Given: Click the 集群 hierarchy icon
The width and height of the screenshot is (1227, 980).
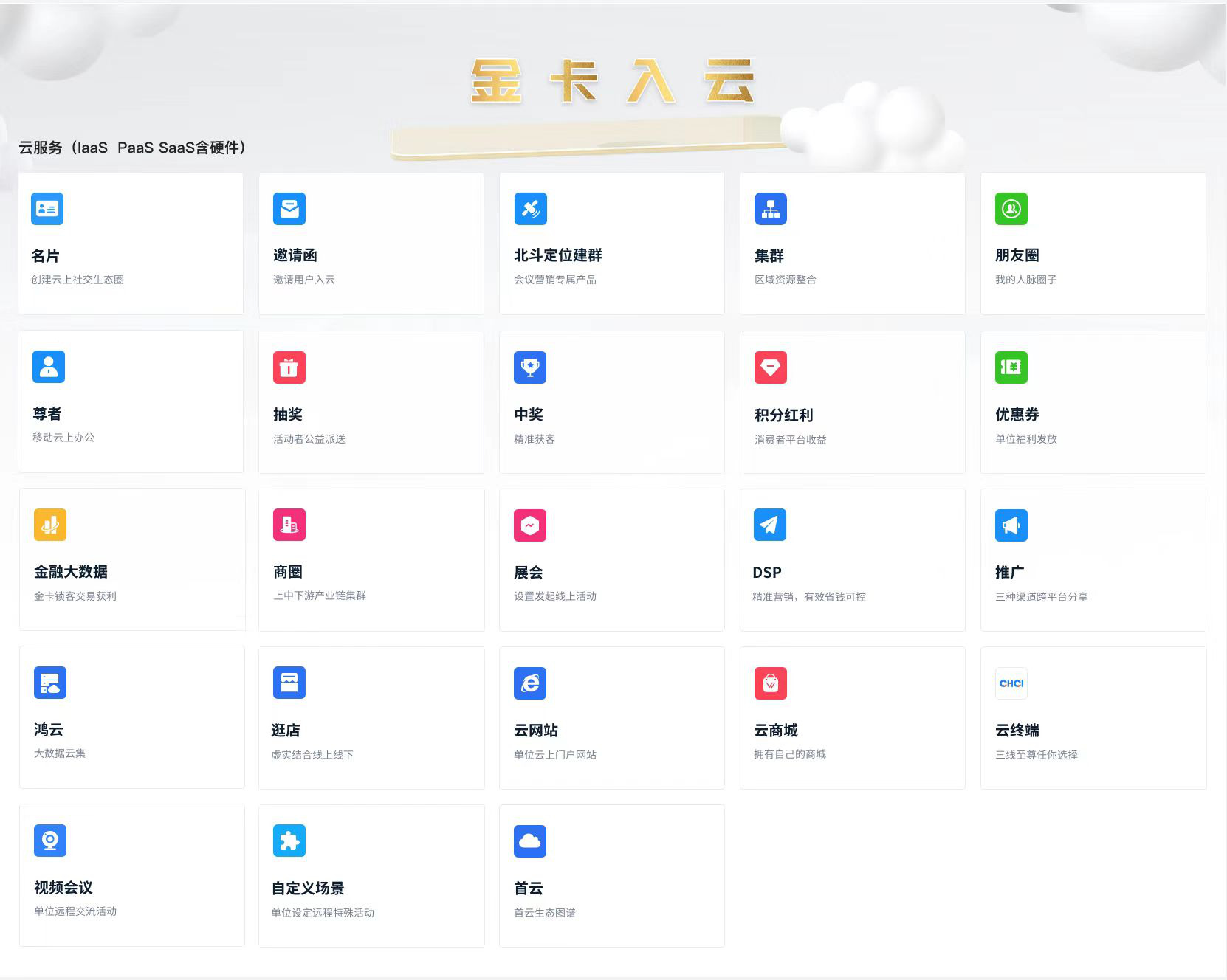Looking at the screenshot, I should tap(771, 209).
